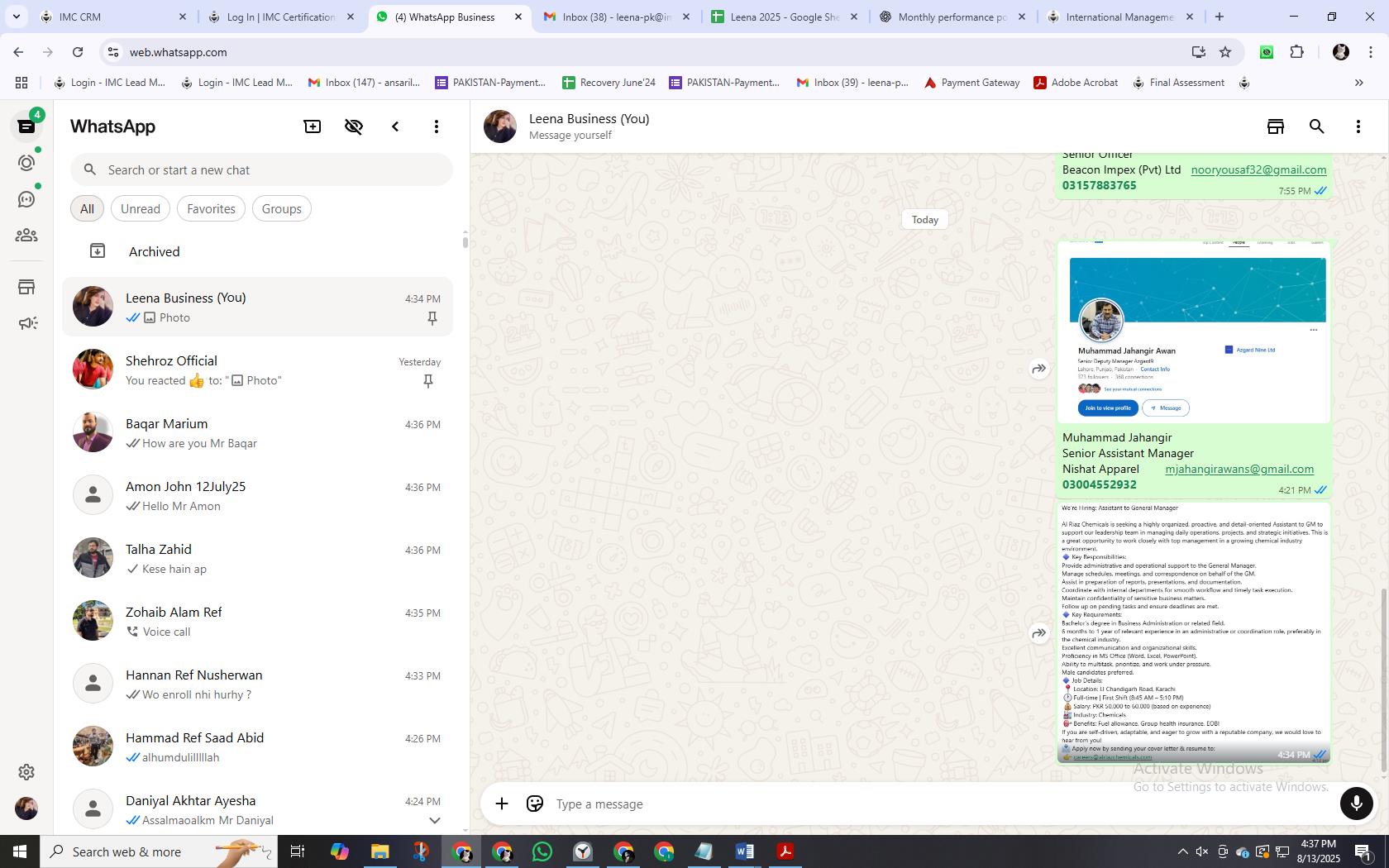Viewport: 1389px width, 868px height.
Task: Open Muhammad Jahangir Awan LinkedIn screenshot
Action: click(1194, 332)
